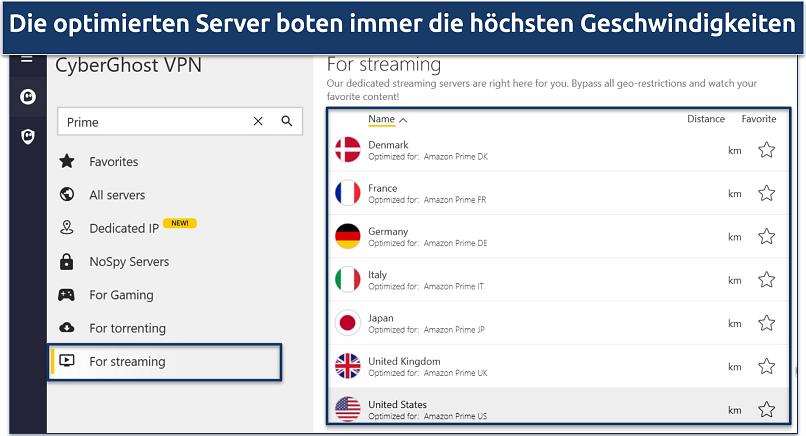Click the magnifier search icon
Screen dimensions: 806x436
[x=287, y=122]
